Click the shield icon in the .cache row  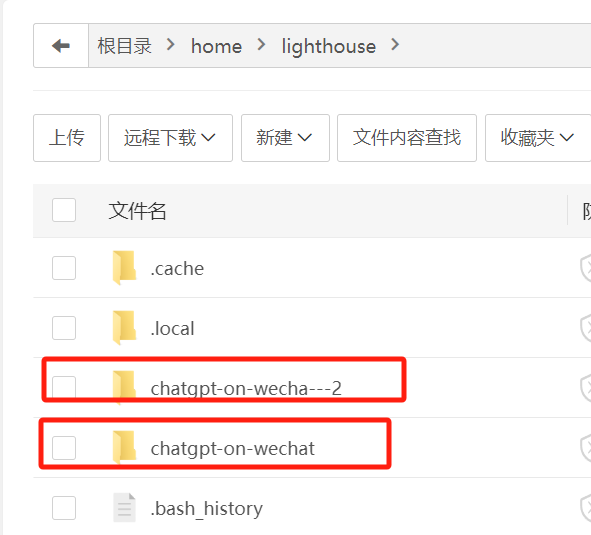point(585,268)
